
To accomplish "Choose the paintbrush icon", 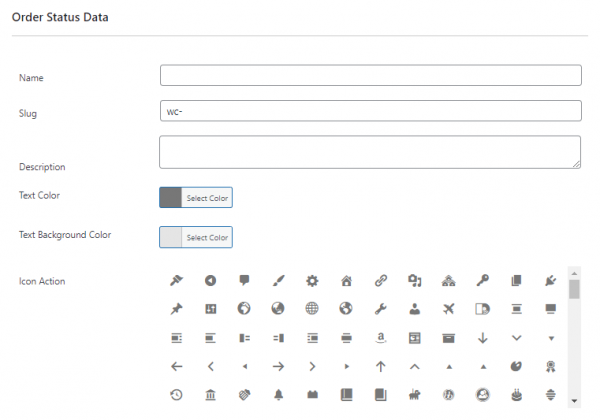I will (x=278, y=281).
